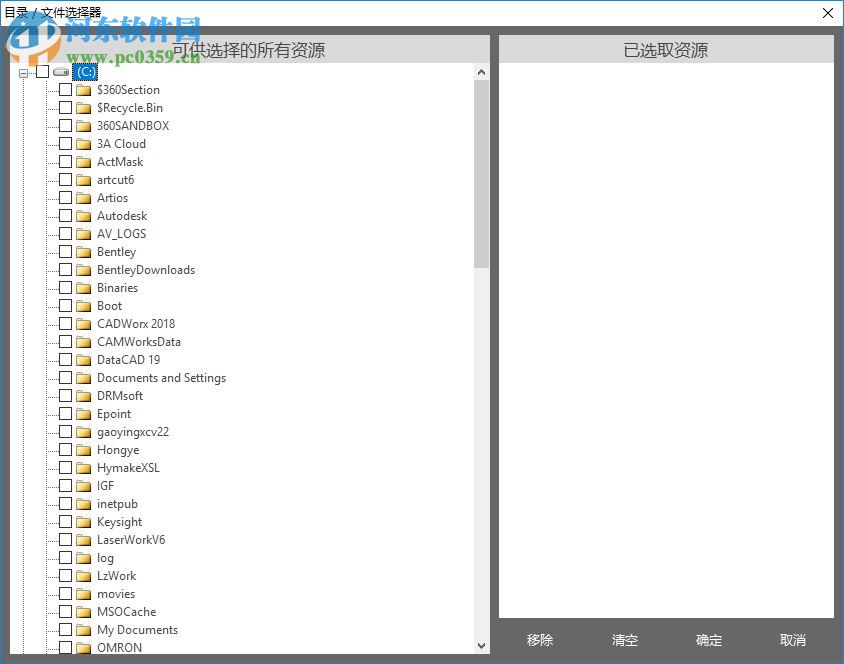Click the Boot folder icon

point(83,305)
